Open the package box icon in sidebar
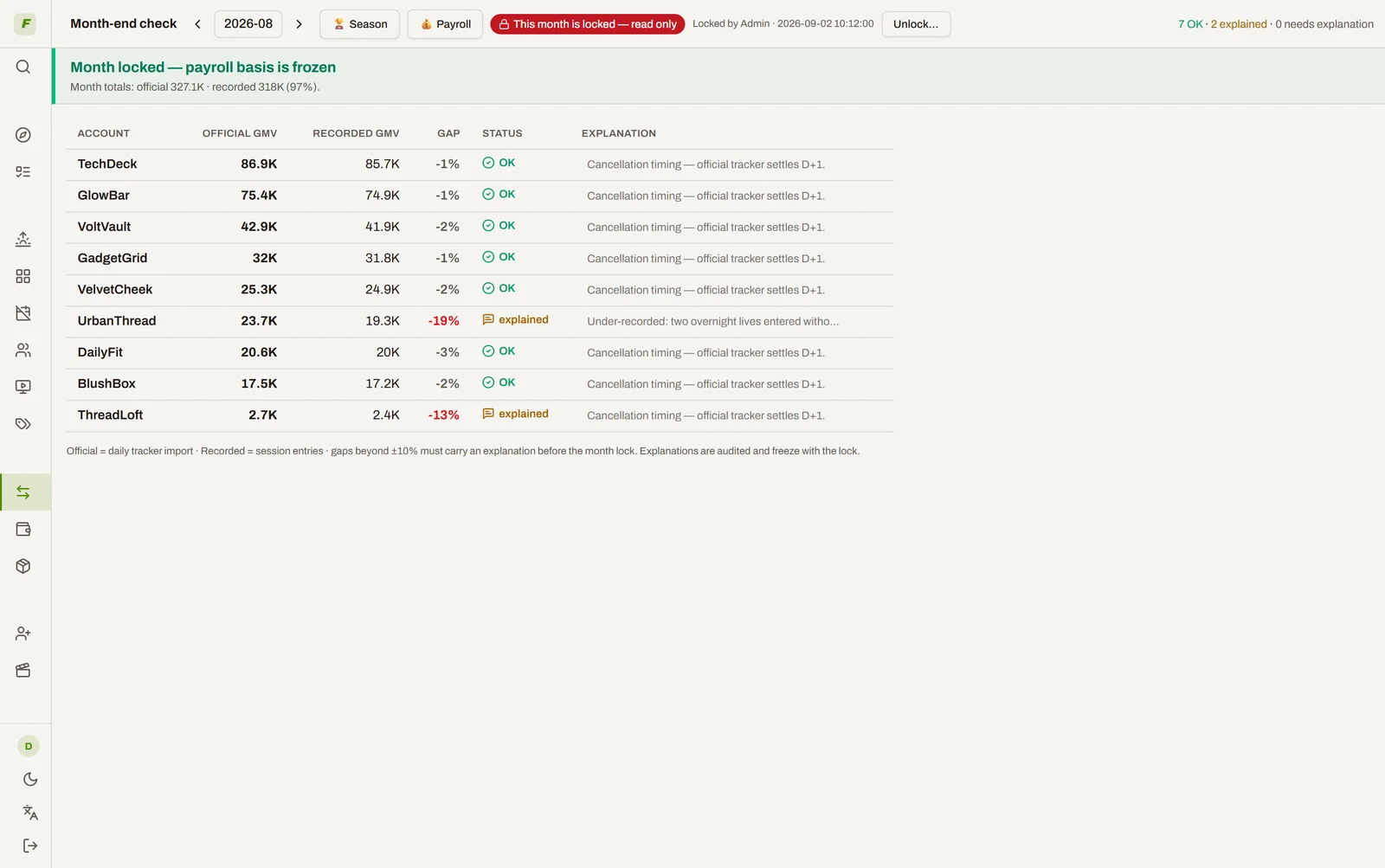 click(23, 566)
